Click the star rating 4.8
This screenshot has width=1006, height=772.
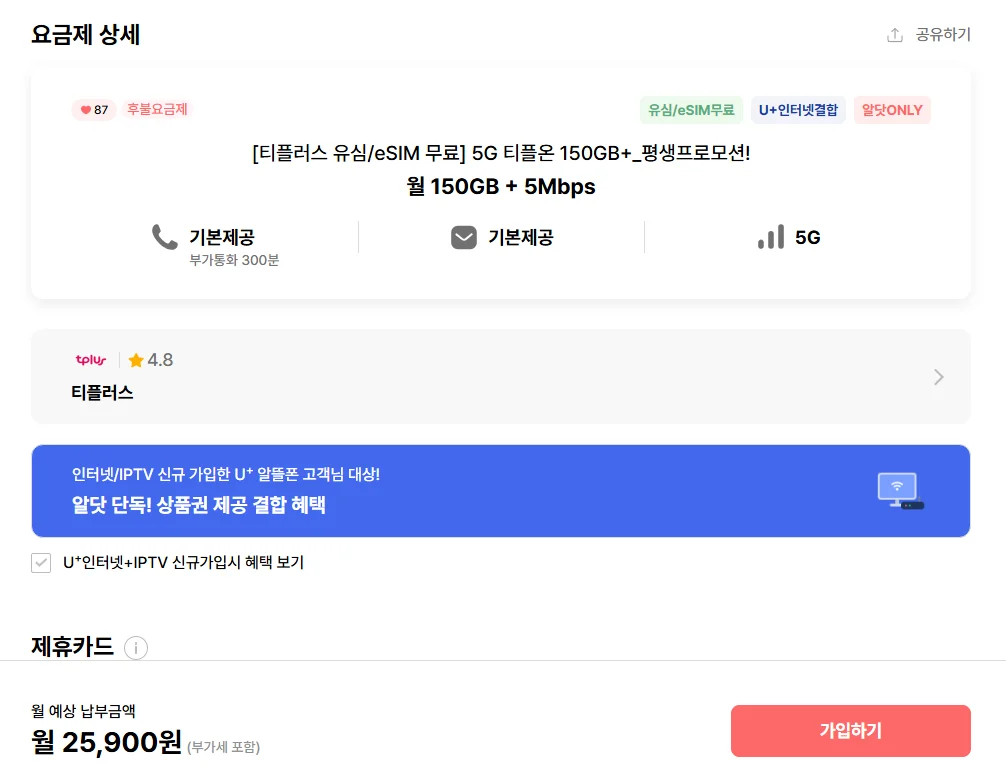click(x=151, y=360)
